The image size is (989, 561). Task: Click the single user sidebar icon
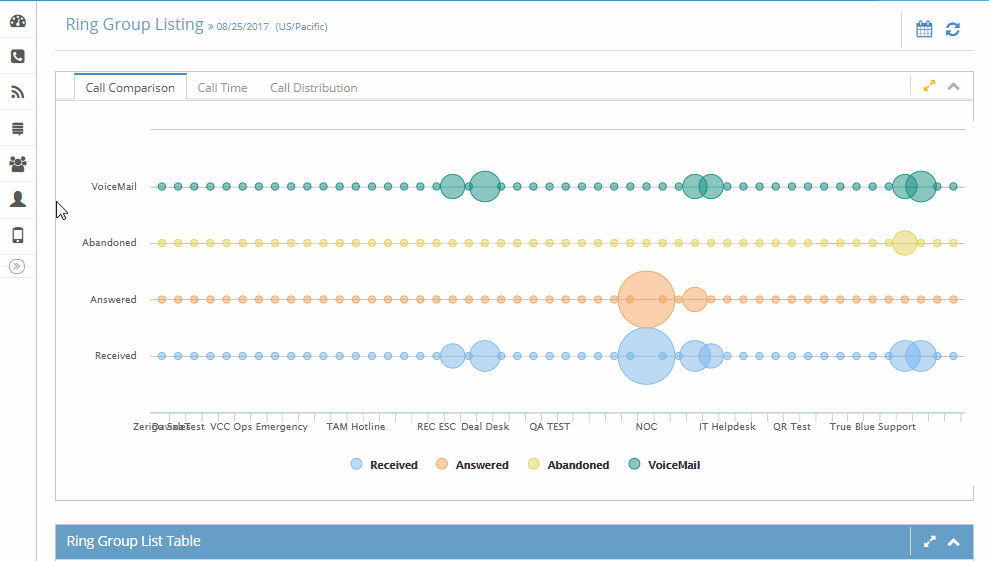[18, 199]
